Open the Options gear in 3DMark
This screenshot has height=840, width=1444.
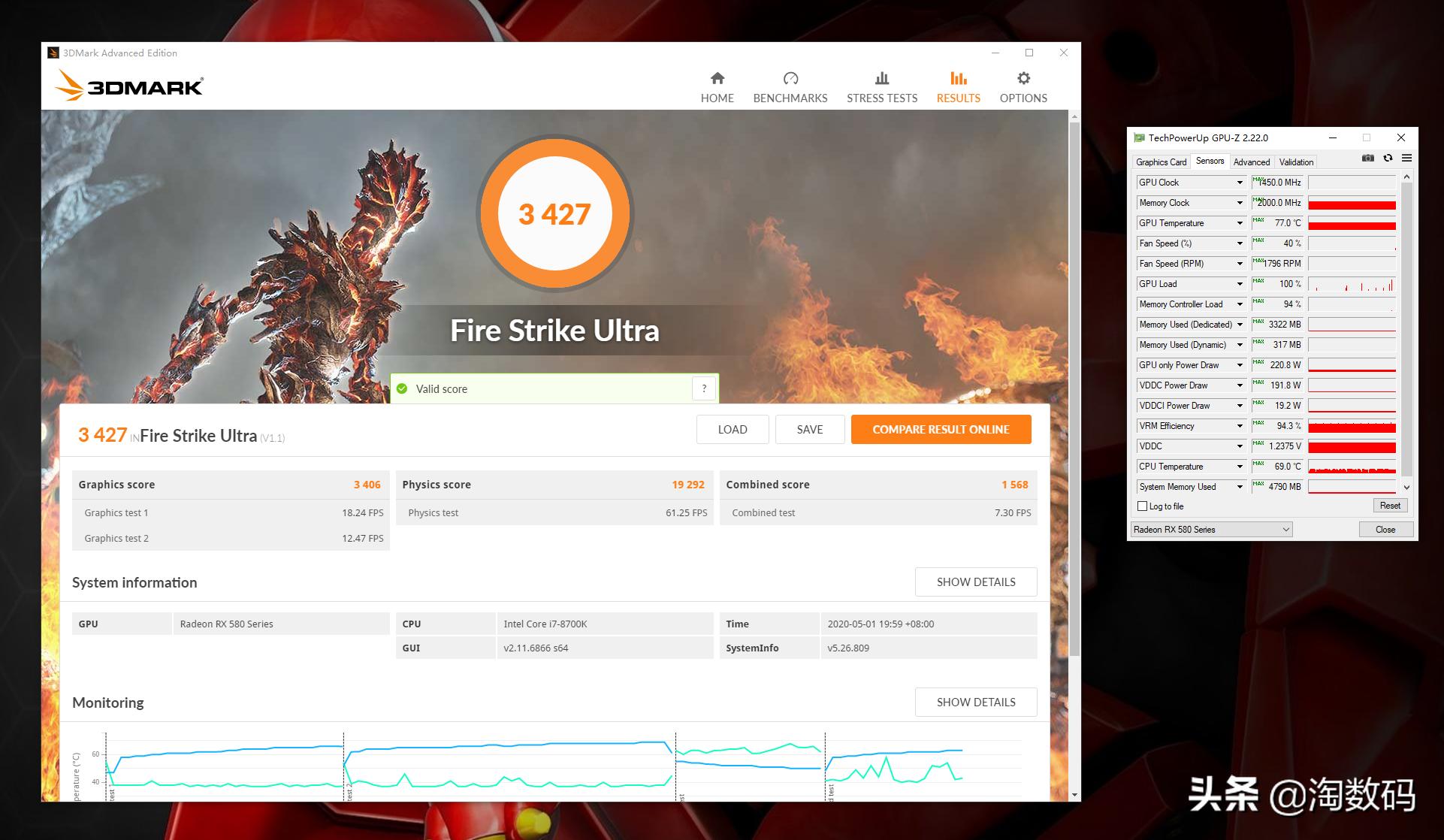coord(1023,79)
